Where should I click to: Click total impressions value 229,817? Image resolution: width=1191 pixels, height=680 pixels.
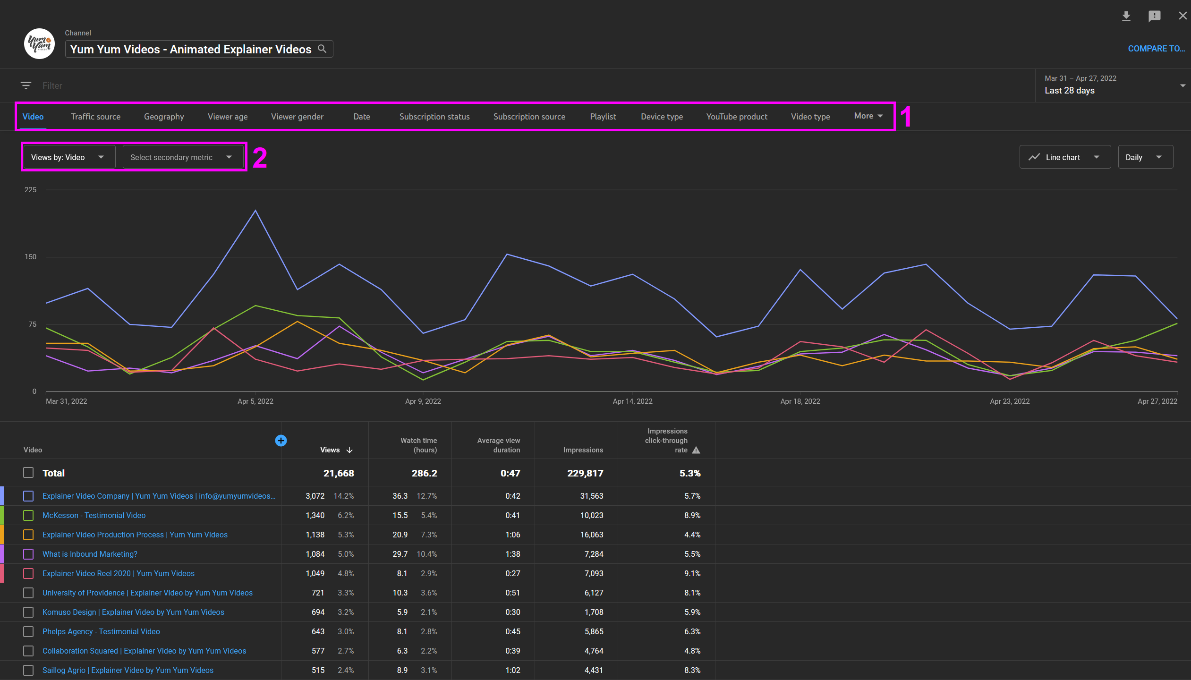[585, 473]
